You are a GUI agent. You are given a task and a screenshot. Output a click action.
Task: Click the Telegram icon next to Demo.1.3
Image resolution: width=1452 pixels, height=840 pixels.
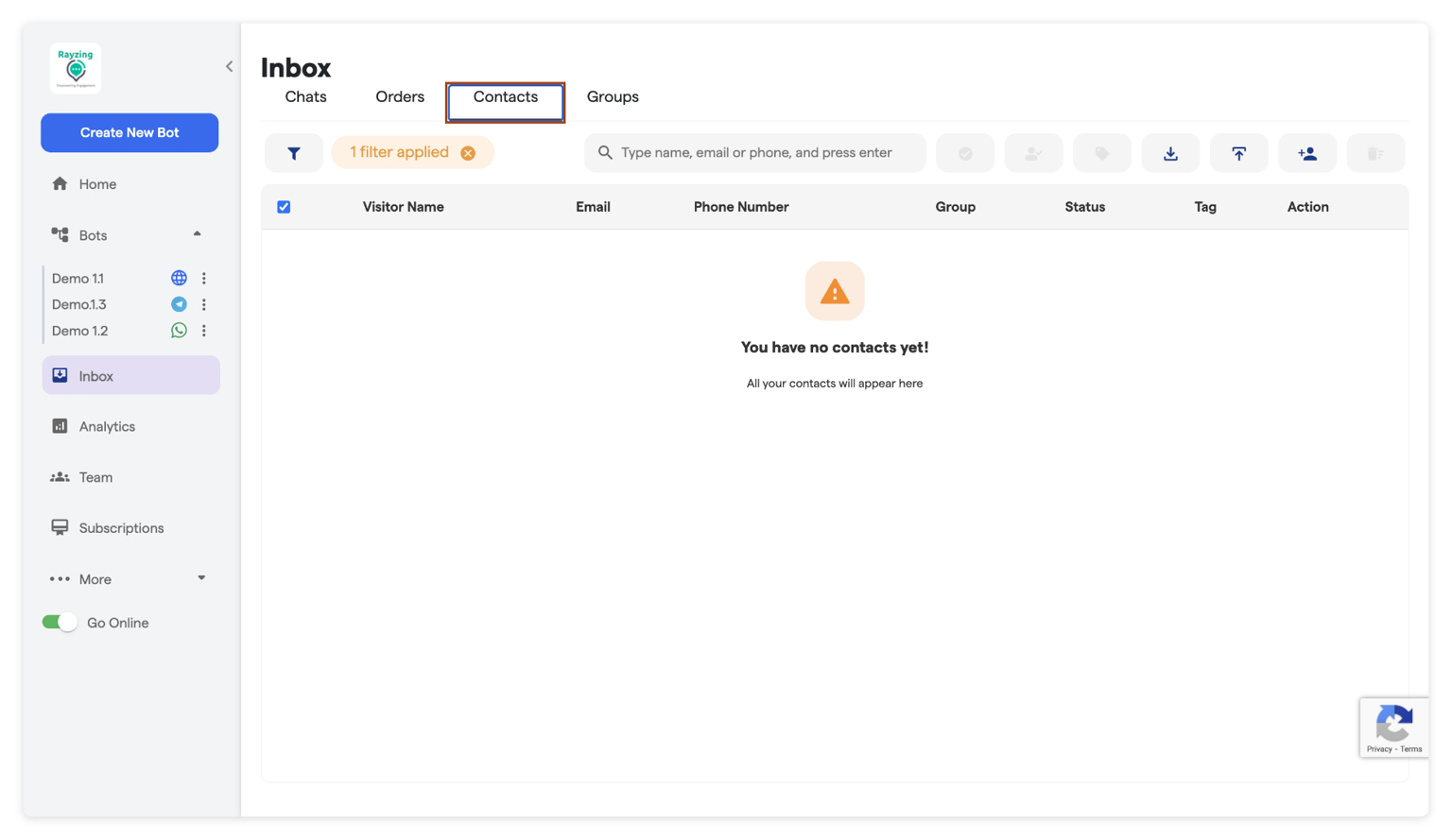click(x=179, y=304)
